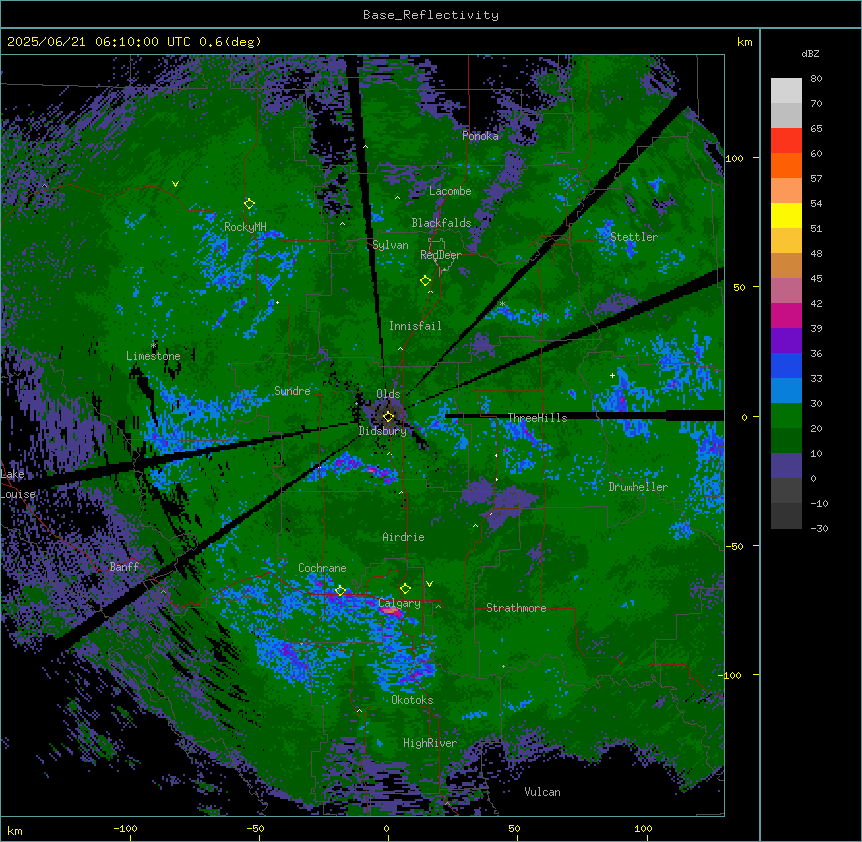The image size is (862, 842).
Task: Select the red 65–60 dBZ legend swatch
Action: pos(786,141)
